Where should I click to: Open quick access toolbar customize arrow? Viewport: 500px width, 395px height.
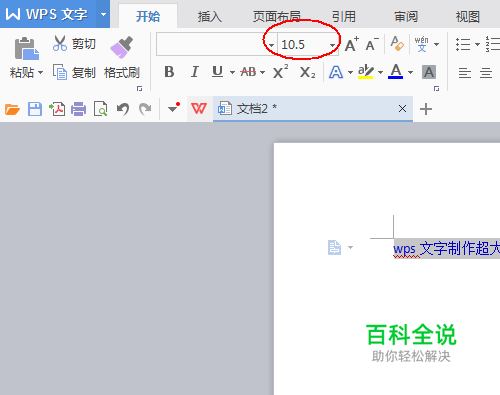click(x=173, y=108)
